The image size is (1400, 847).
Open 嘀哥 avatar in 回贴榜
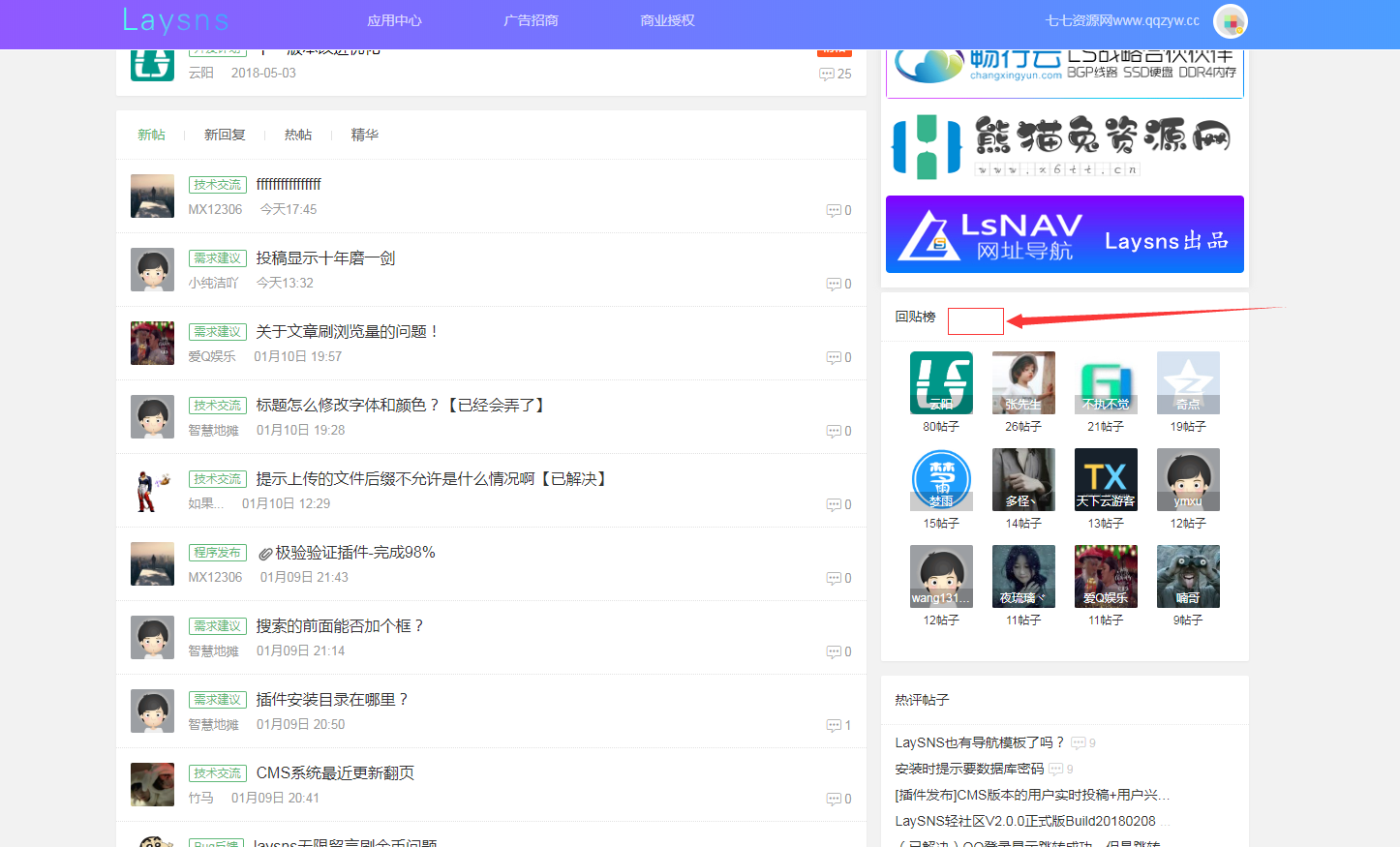[1188, 576]
